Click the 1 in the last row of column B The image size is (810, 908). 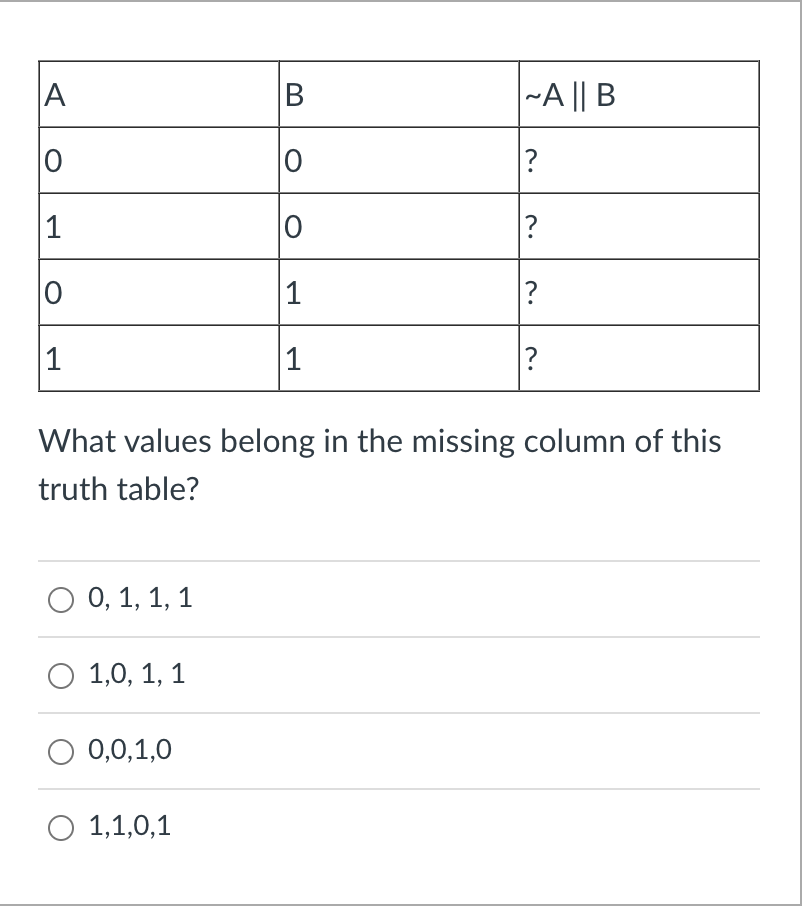[x=291, y=356]
